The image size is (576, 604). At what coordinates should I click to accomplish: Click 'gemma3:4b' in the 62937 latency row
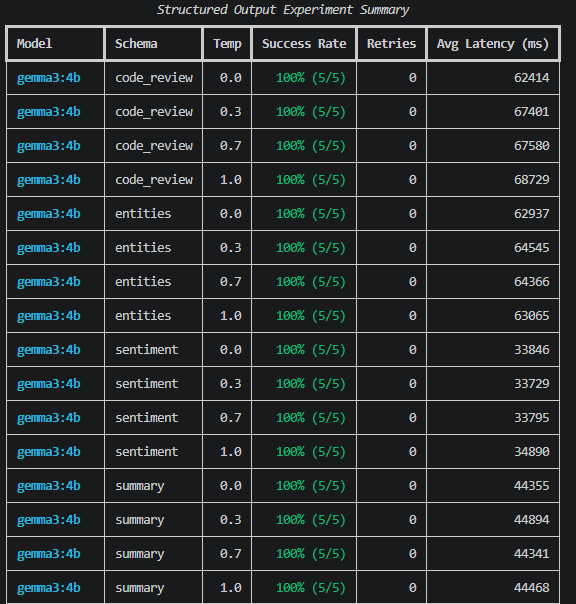click(x=49, y=214)
